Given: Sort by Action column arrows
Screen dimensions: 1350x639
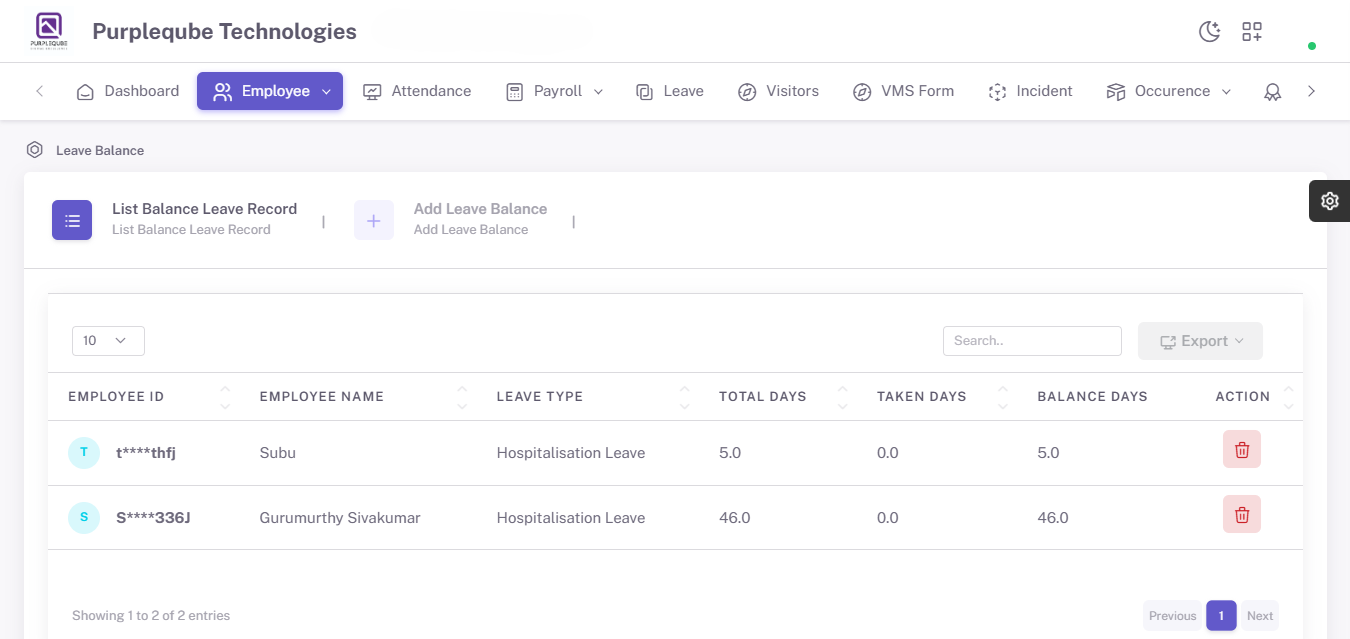Looking at the screenshot, I should tap(1288, 397).
